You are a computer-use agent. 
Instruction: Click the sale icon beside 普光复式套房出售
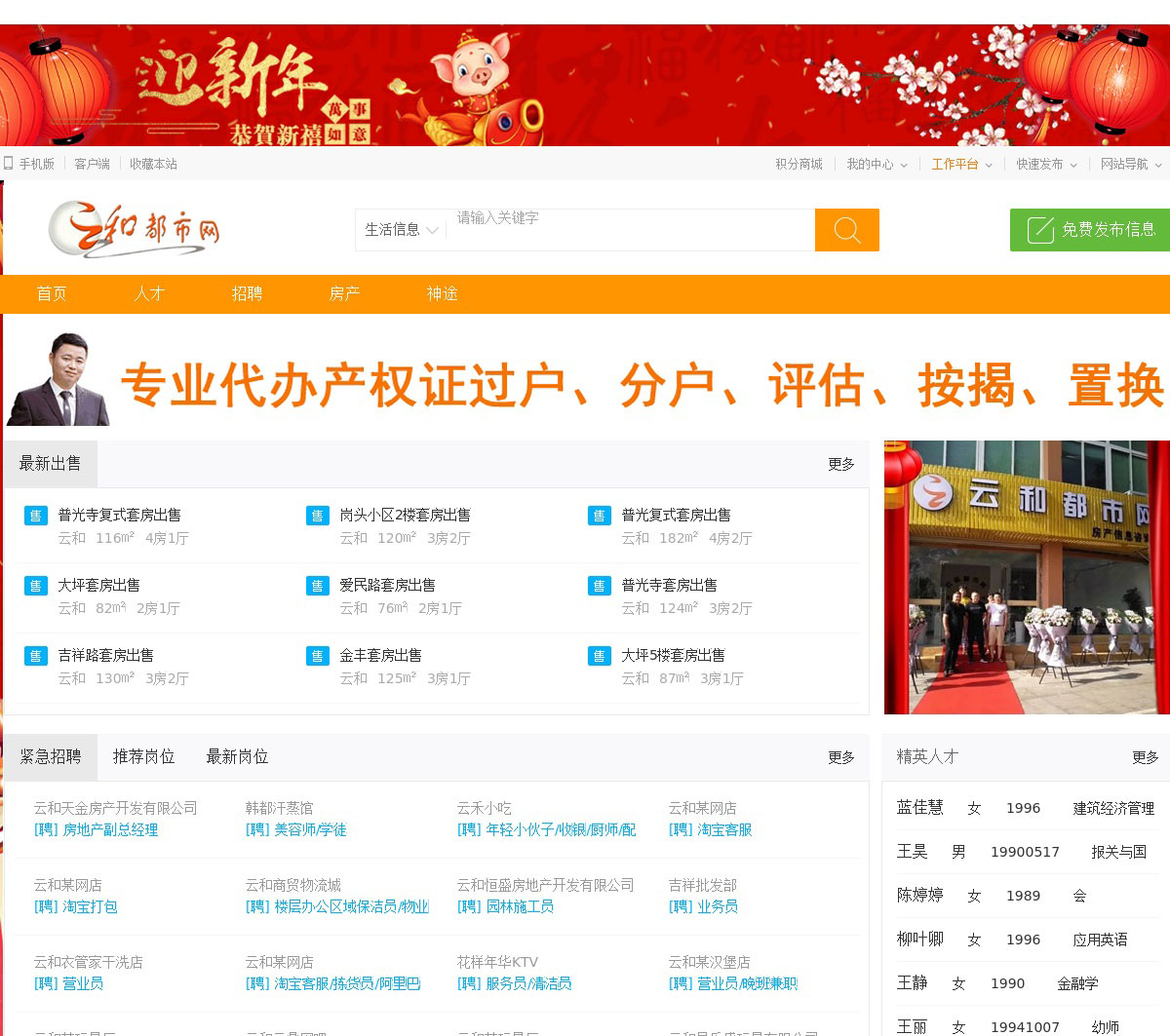coord(599,516)
